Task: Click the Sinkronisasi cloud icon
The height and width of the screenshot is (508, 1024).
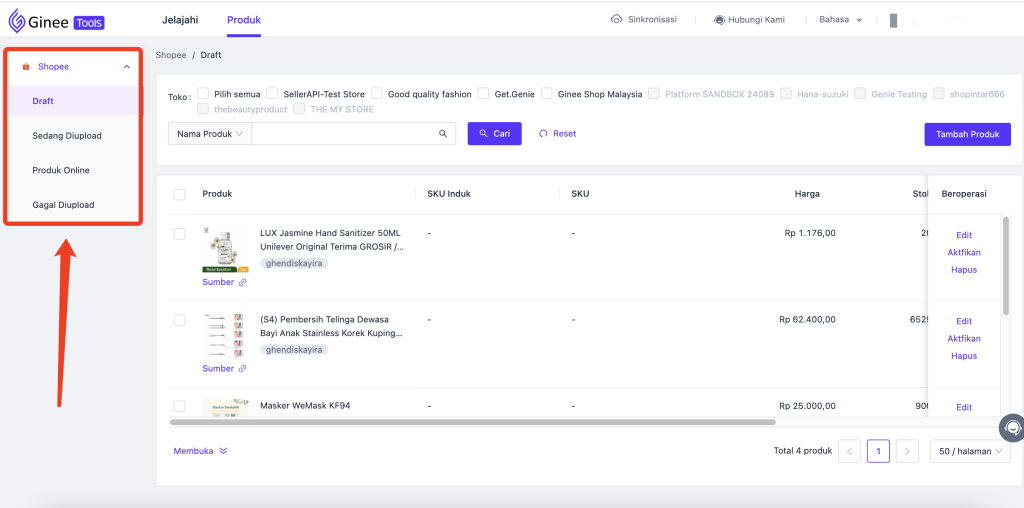Action: coord(616,20)
